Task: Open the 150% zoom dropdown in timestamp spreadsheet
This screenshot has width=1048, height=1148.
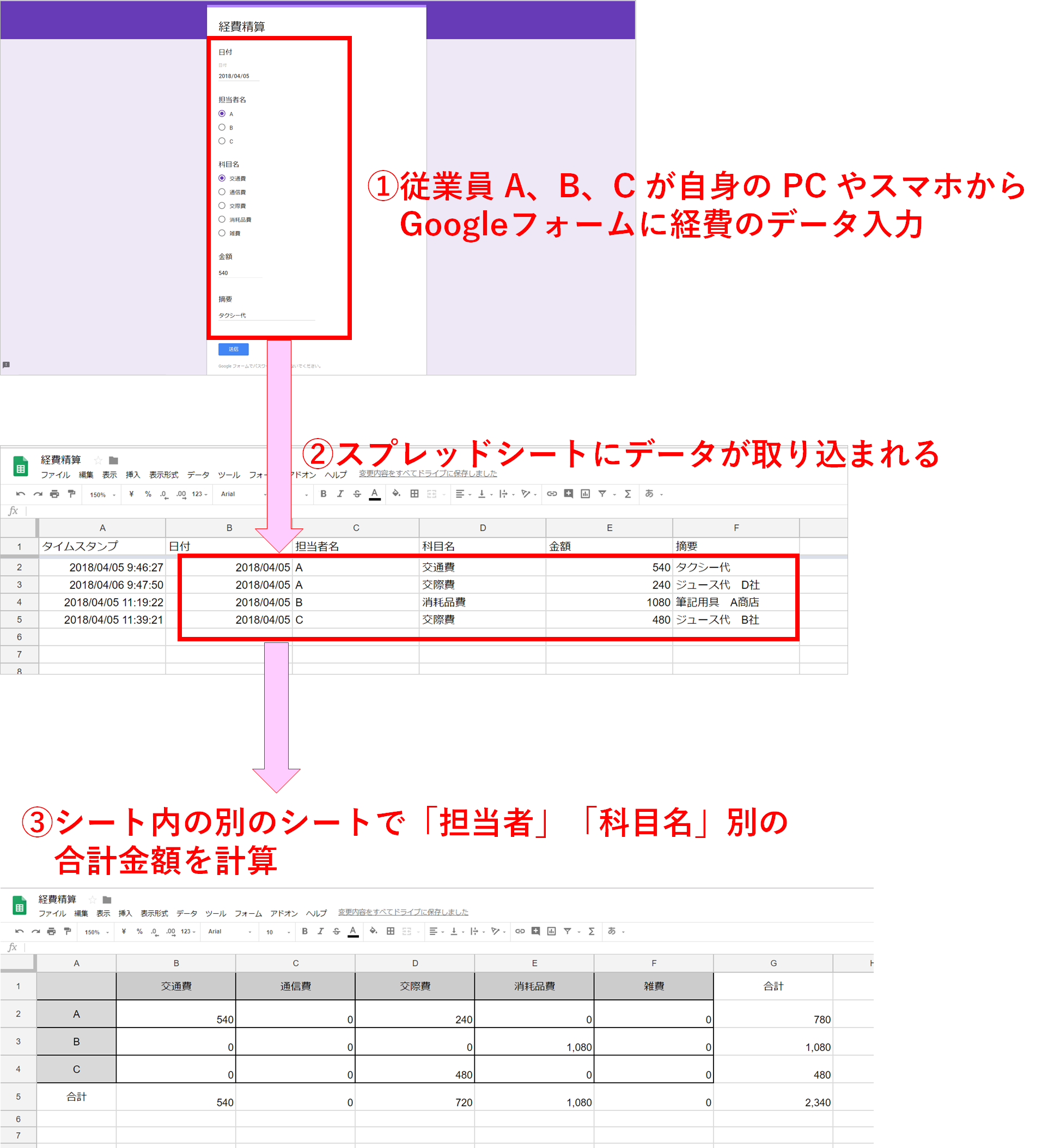Action: coord(102,495)
